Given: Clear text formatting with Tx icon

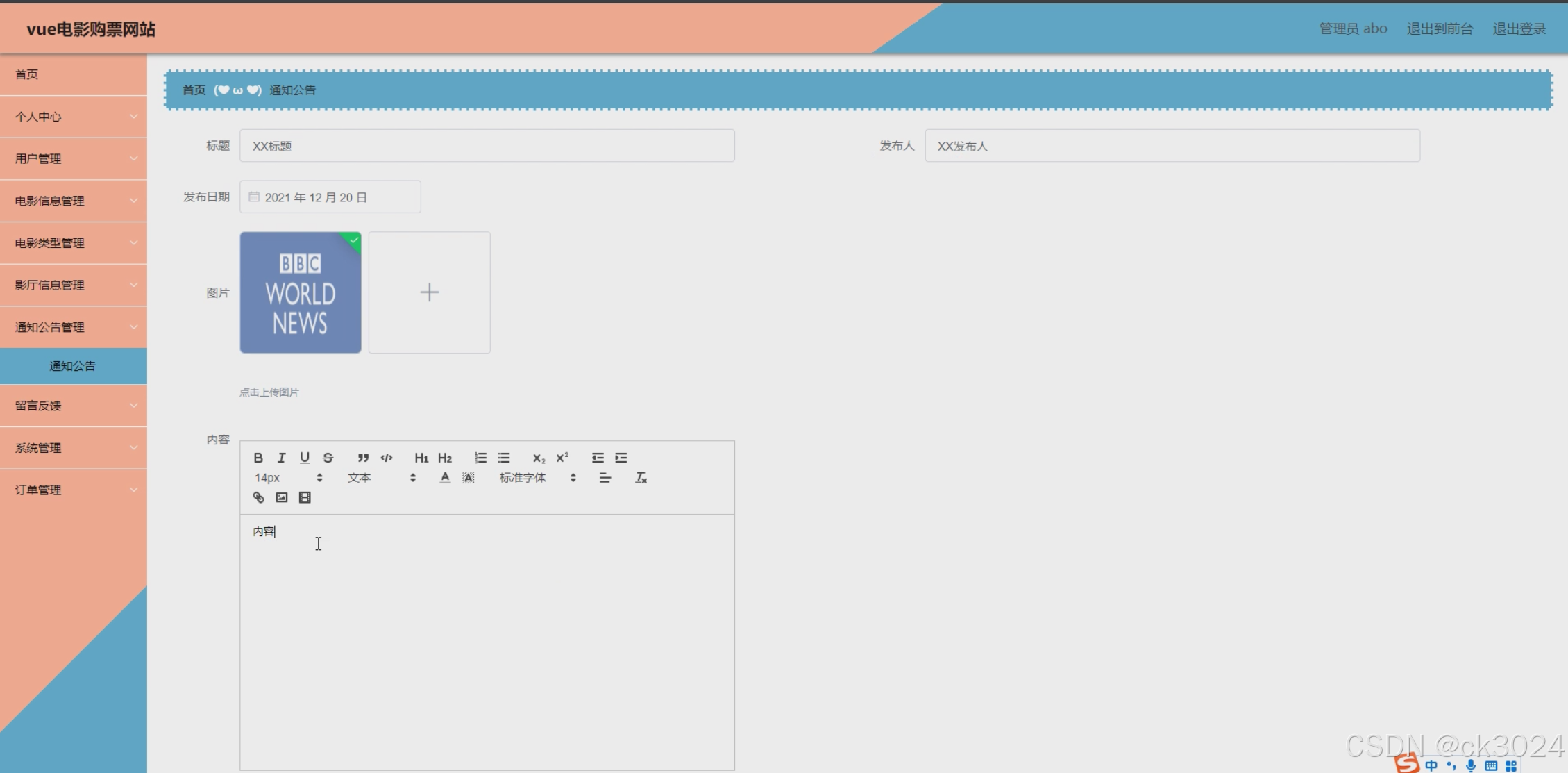Looking at the screenshot, I should [641, 478].
